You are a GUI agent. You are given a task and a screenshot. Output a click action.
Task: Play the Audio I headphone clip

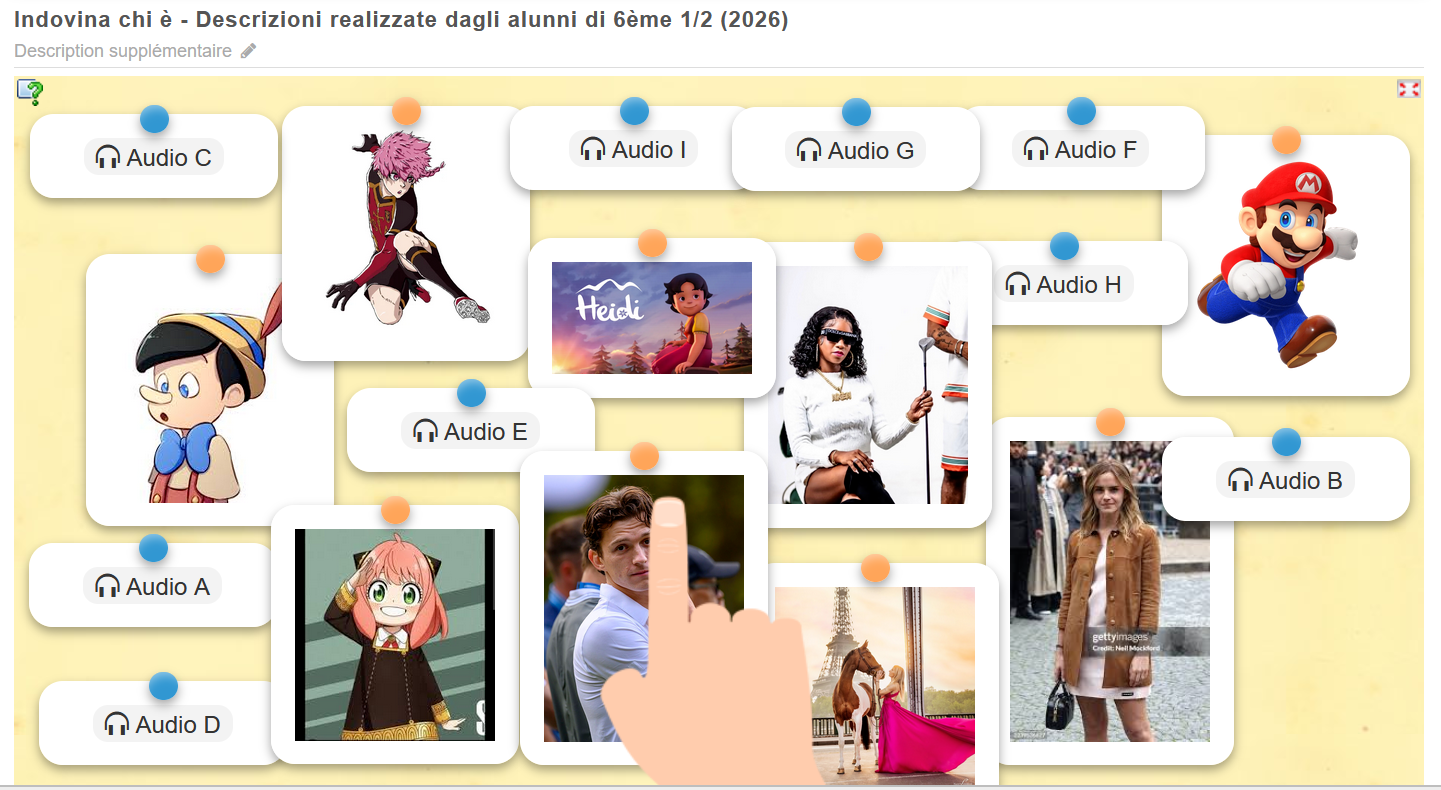coord(634,150)
